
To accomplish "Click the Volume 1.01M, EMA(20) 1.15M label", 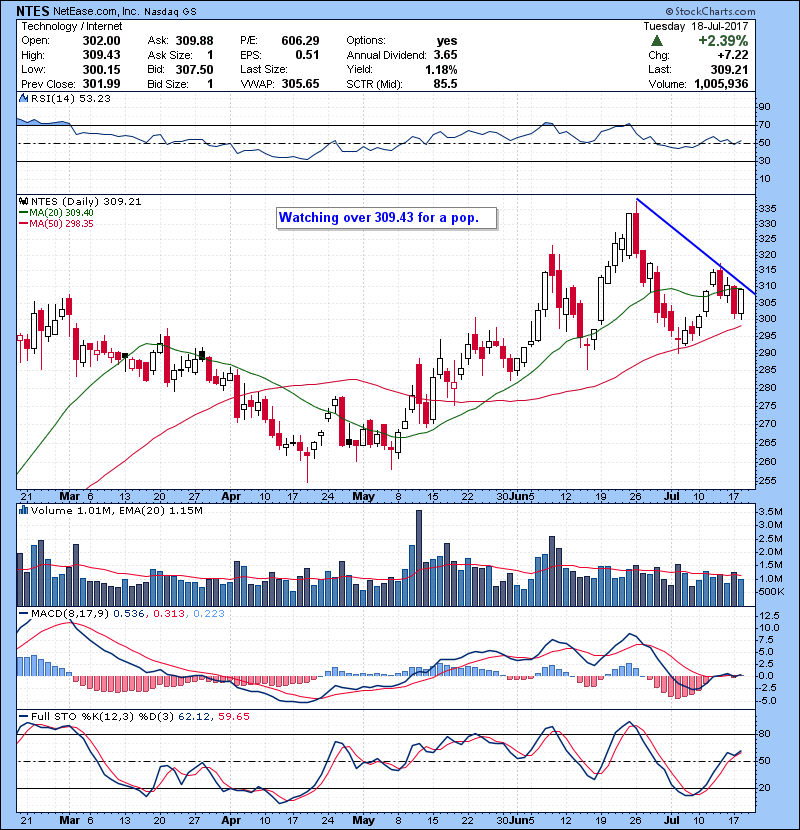I will coord(116,511).
